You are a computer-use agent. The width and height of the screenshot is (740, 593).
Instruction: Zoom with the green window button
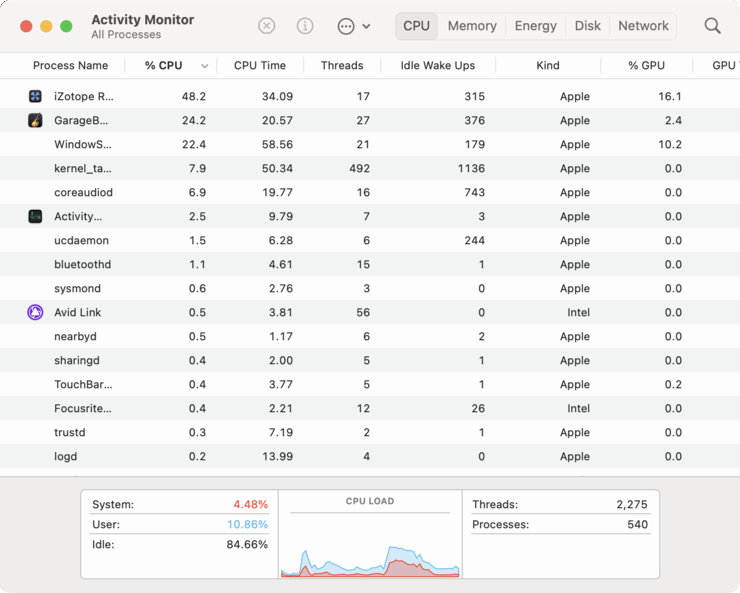[67, 26]
